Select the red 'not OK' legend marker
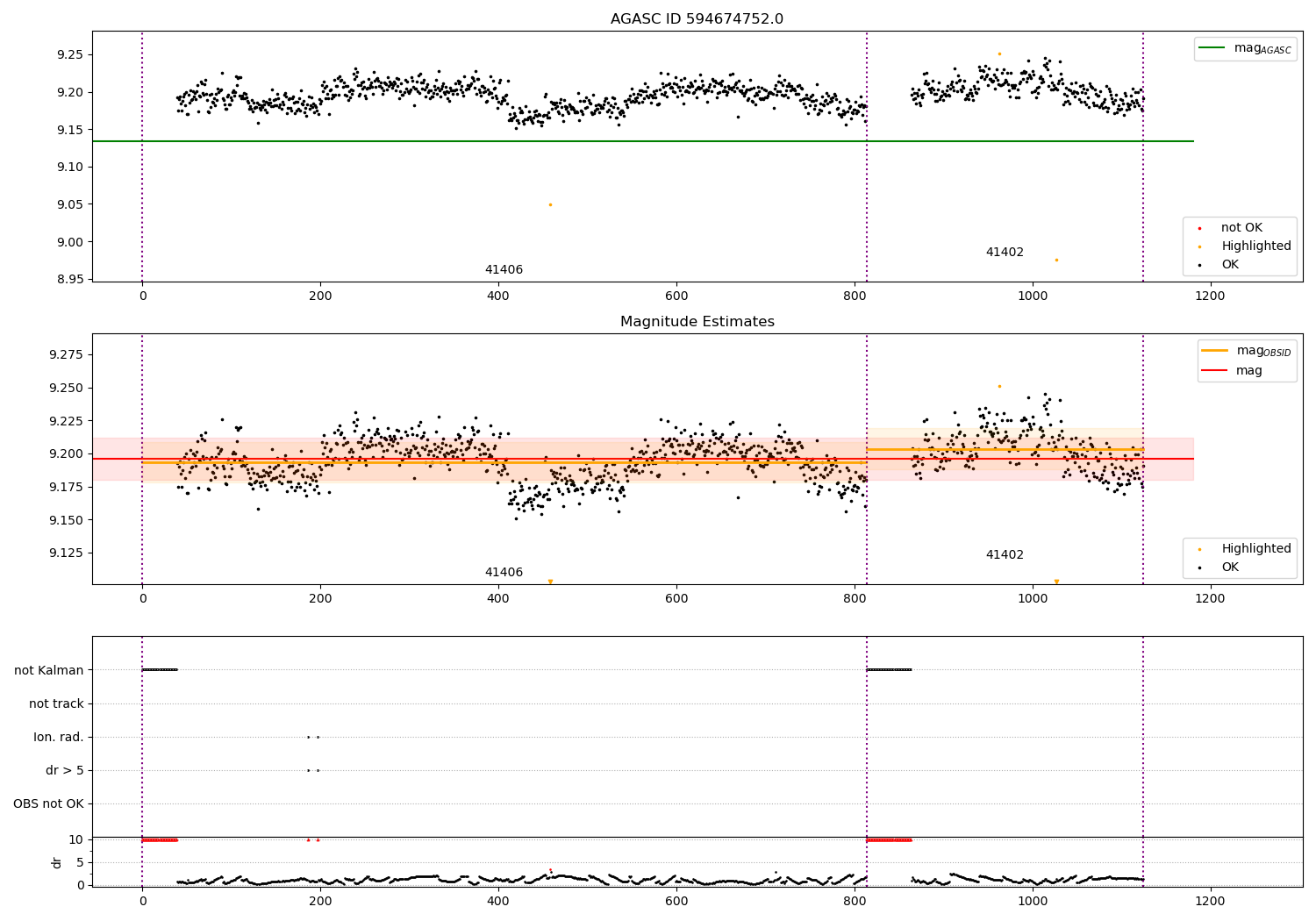1316x921 pixels. point(1199,228)
